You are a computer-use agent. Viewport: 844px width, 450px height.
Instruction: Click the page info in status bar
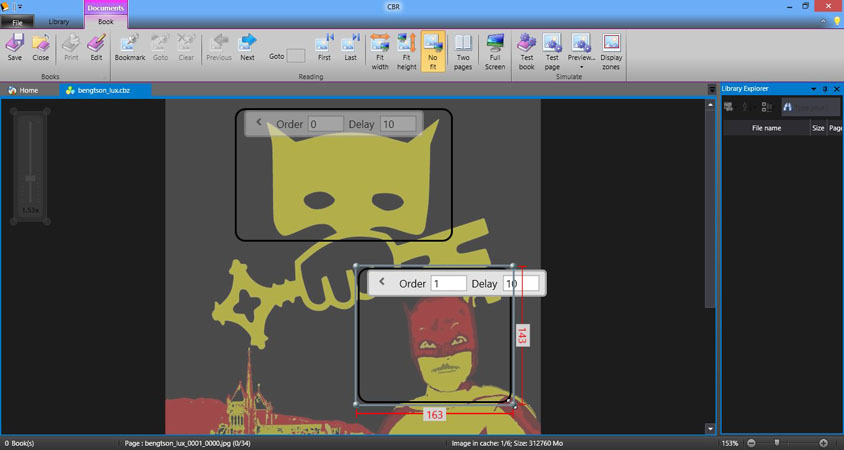[x=187, y=444]
